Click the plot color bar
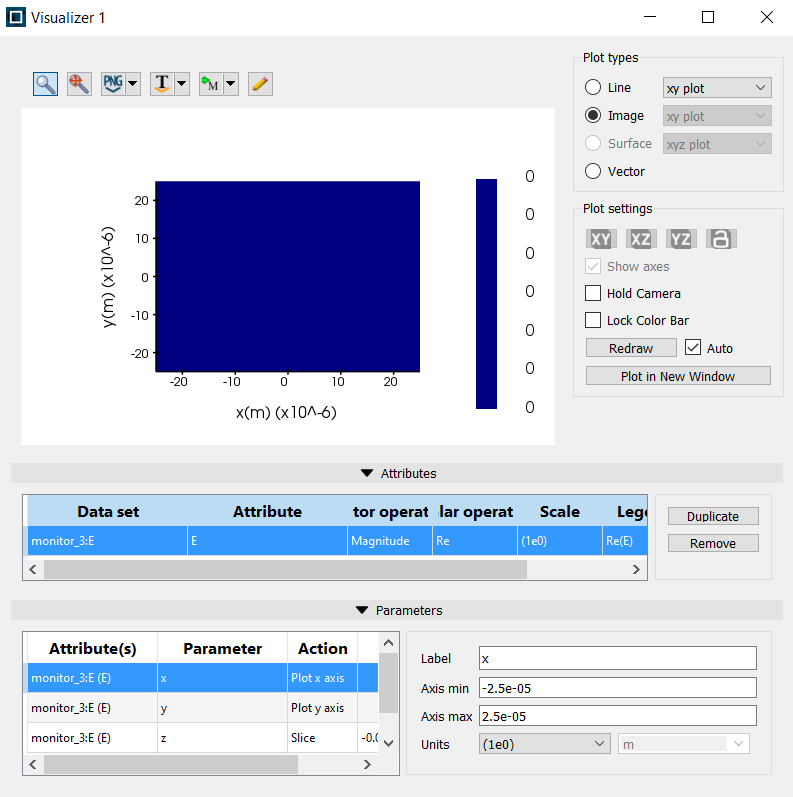Image resolution: width=793 pixels, height=797 pixels. (486, 294)
